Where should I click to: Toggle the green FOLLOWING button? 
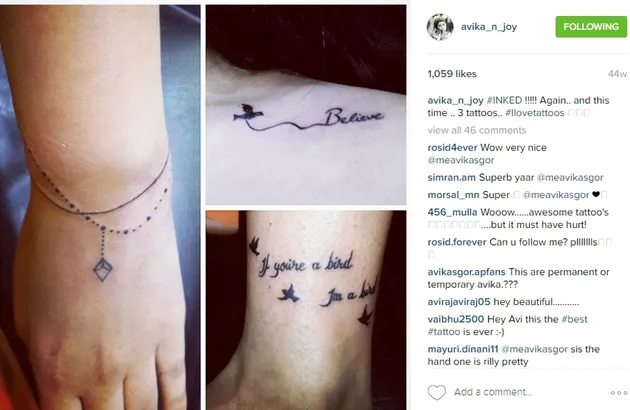point(591,27)
